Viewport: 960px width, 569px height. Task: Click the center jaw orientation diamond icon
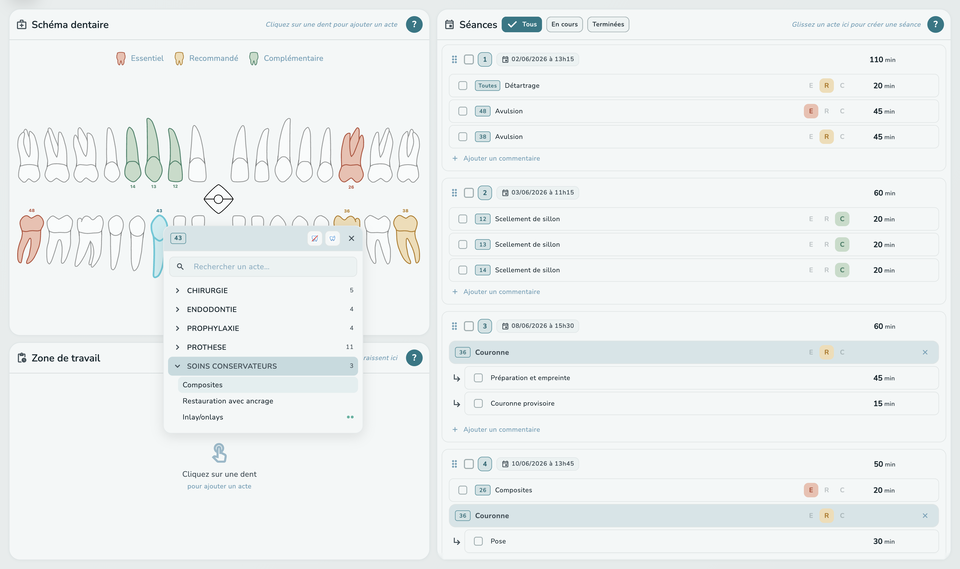219,199
